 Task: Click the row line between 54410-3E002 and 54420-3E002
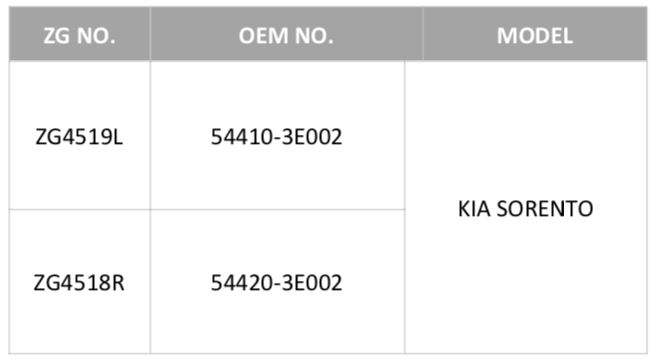tap(277, 209)
